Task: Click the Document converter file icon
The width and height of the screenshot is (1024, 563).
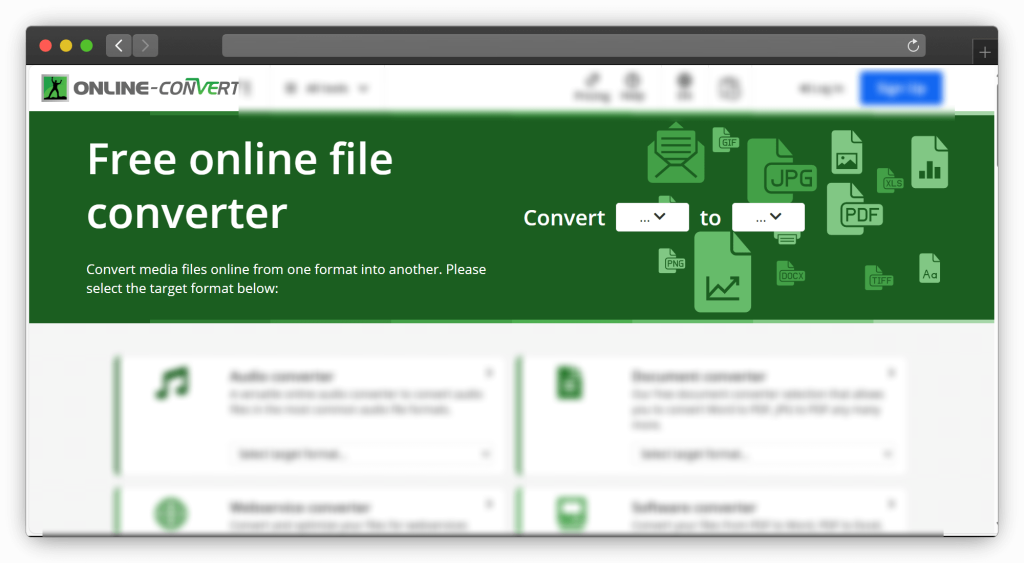Action: [569, 383]
